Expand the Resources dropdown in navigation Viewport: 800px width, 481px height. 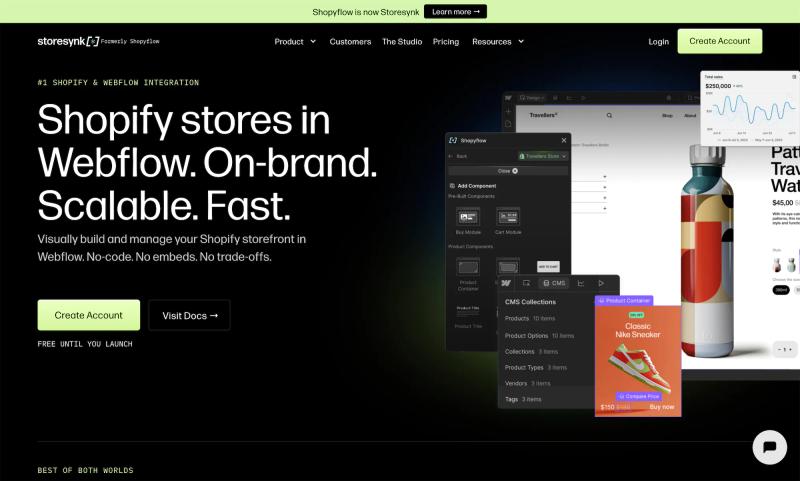[x=498, y=41]
